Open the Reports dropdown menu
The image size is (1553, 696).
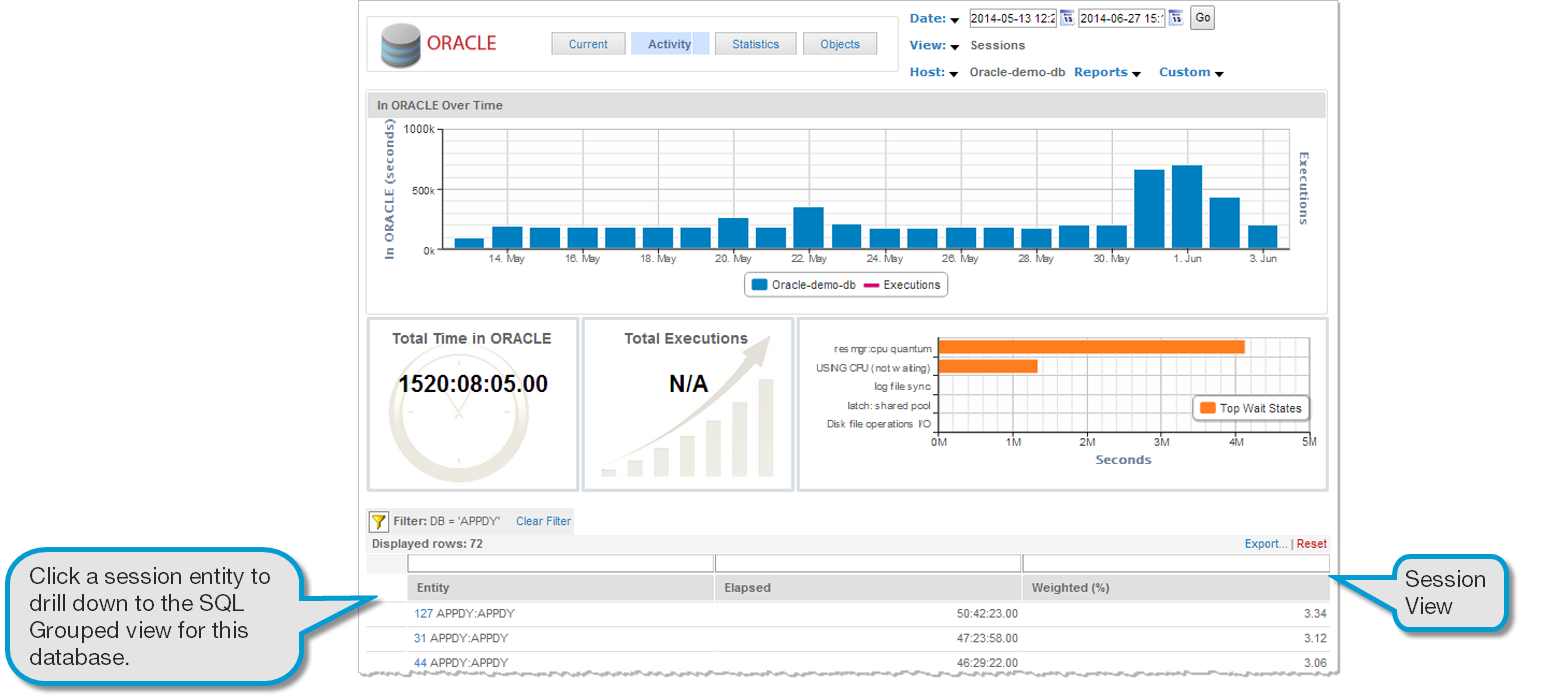(x=1107, y=73)
